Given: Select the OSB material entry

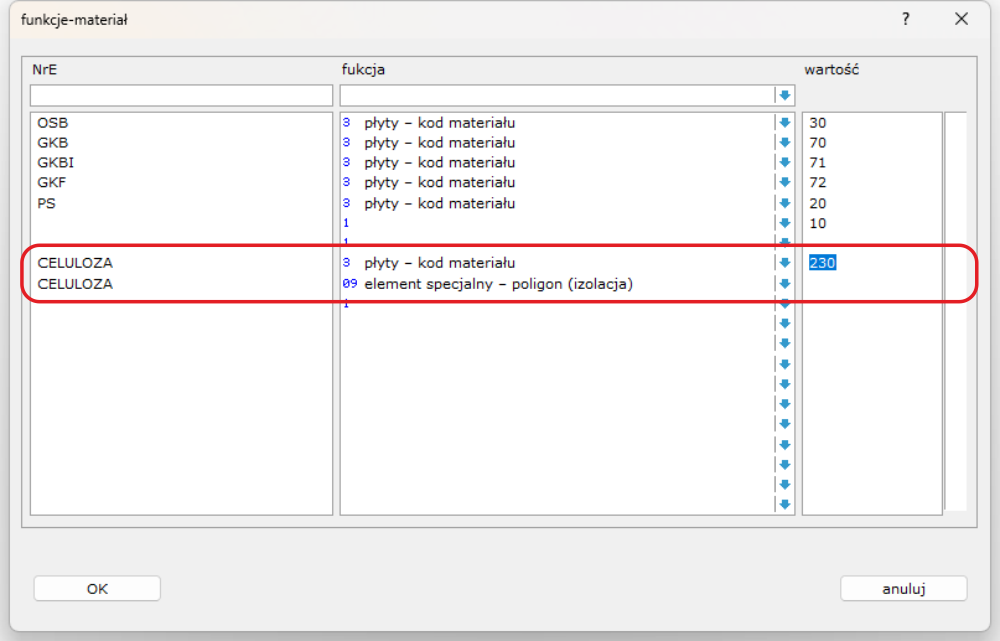Looking at the screenshot, I should pos(53,123).
